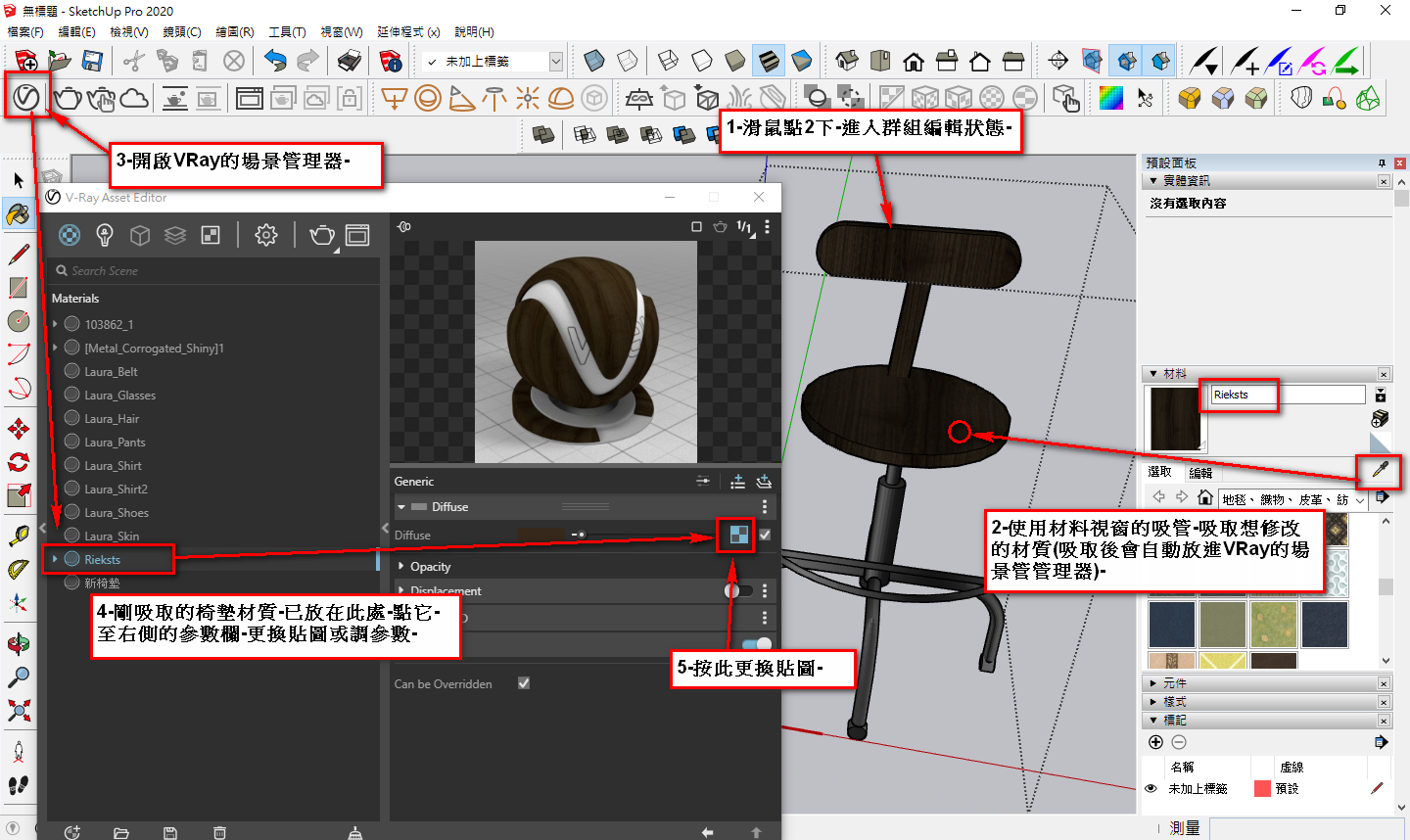Switch to the 選取 materials tab

click(x=1159, y=472)
